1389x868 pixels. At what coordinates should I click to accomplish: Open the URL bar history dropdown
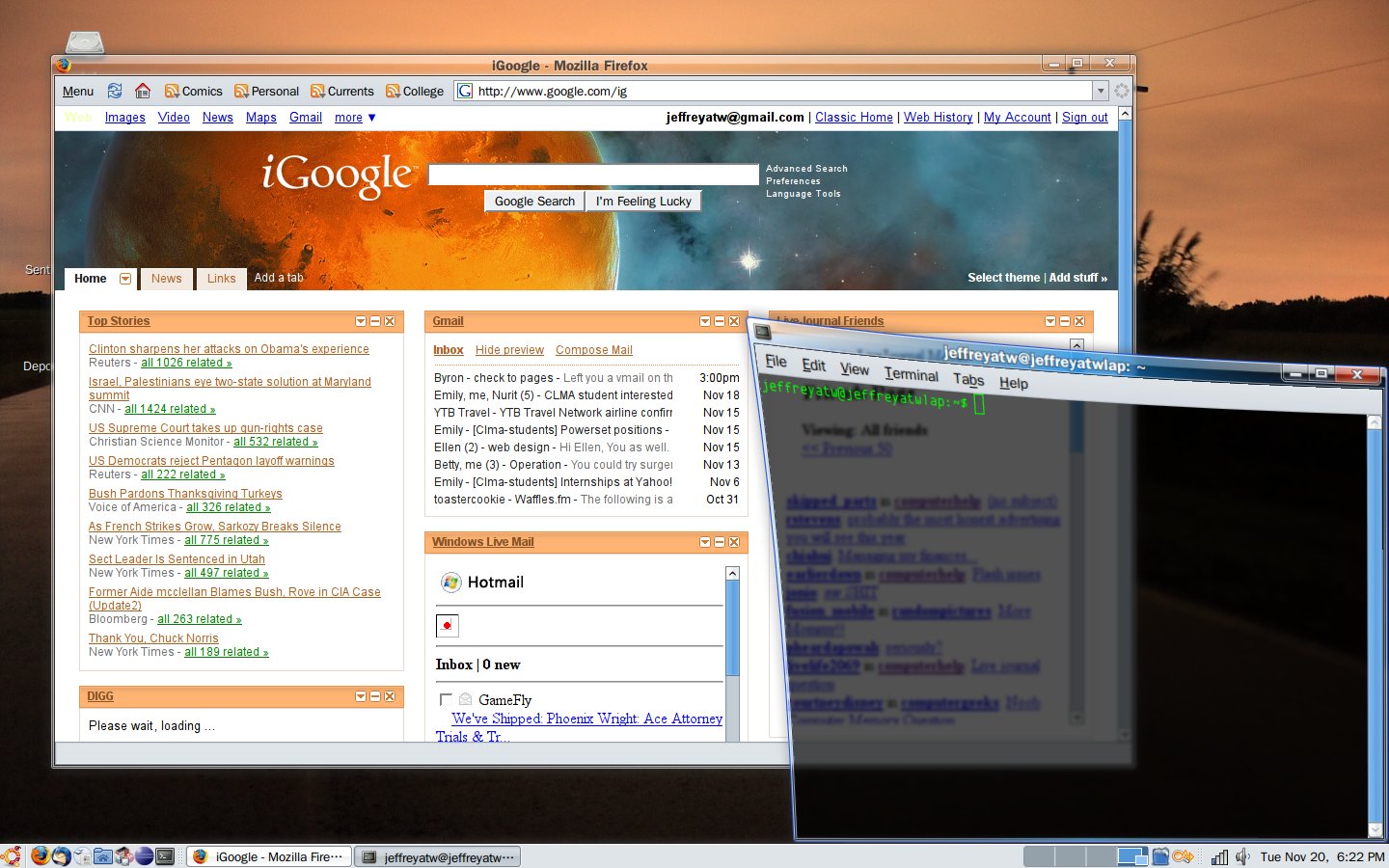1100,91
